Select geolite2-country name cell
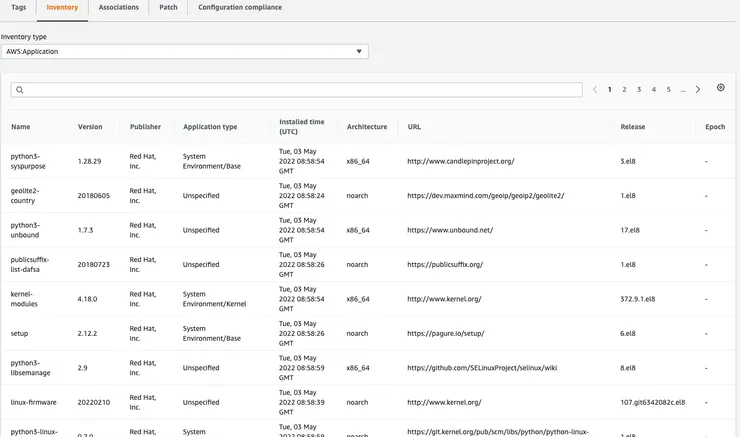The height and width of the screenshot is (437, 740). pos(25,195)
